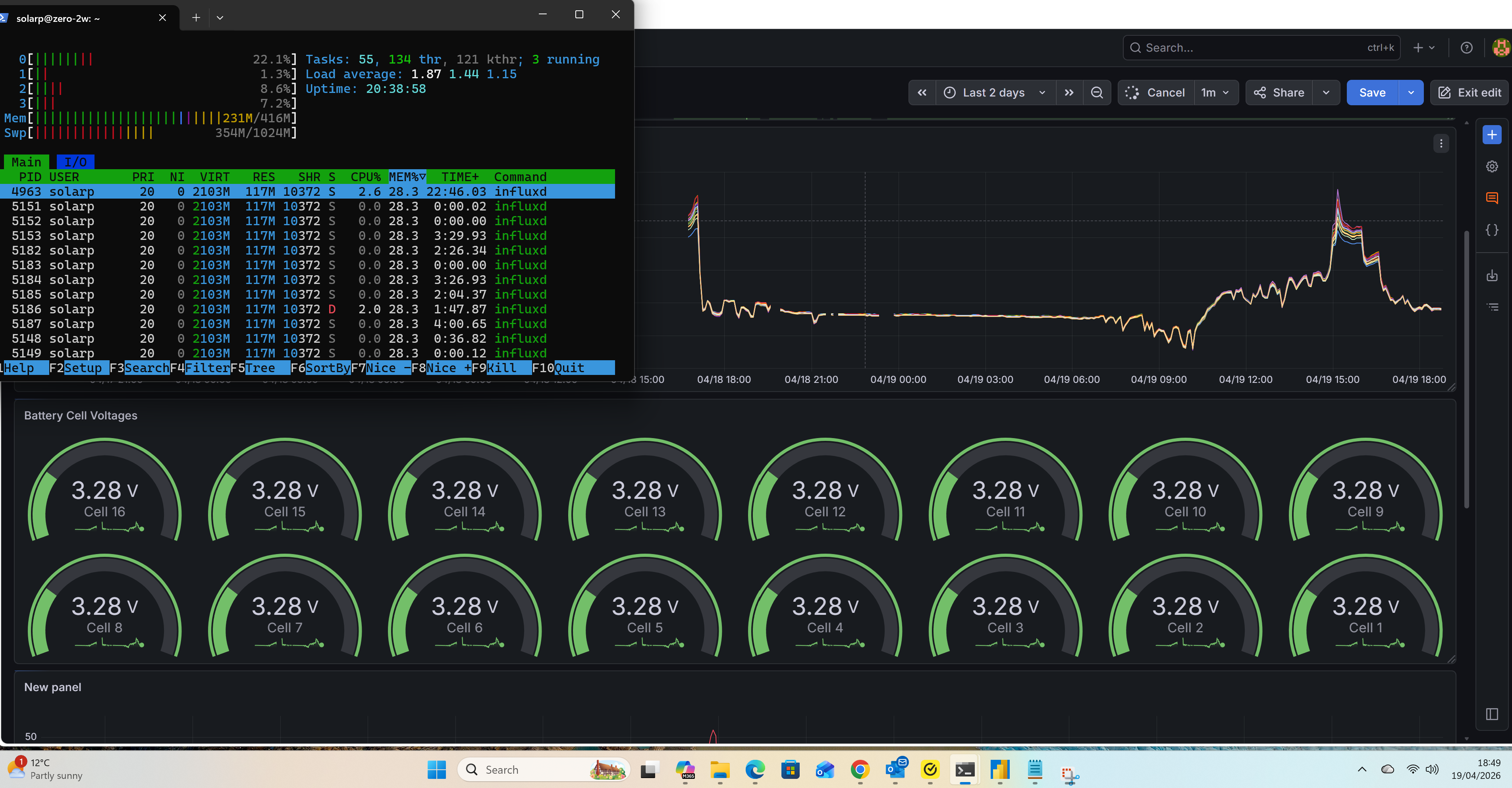This screenshot has height=788, width=1512.
Task: Open the help question mark icon
Action: coord(1466,48)
